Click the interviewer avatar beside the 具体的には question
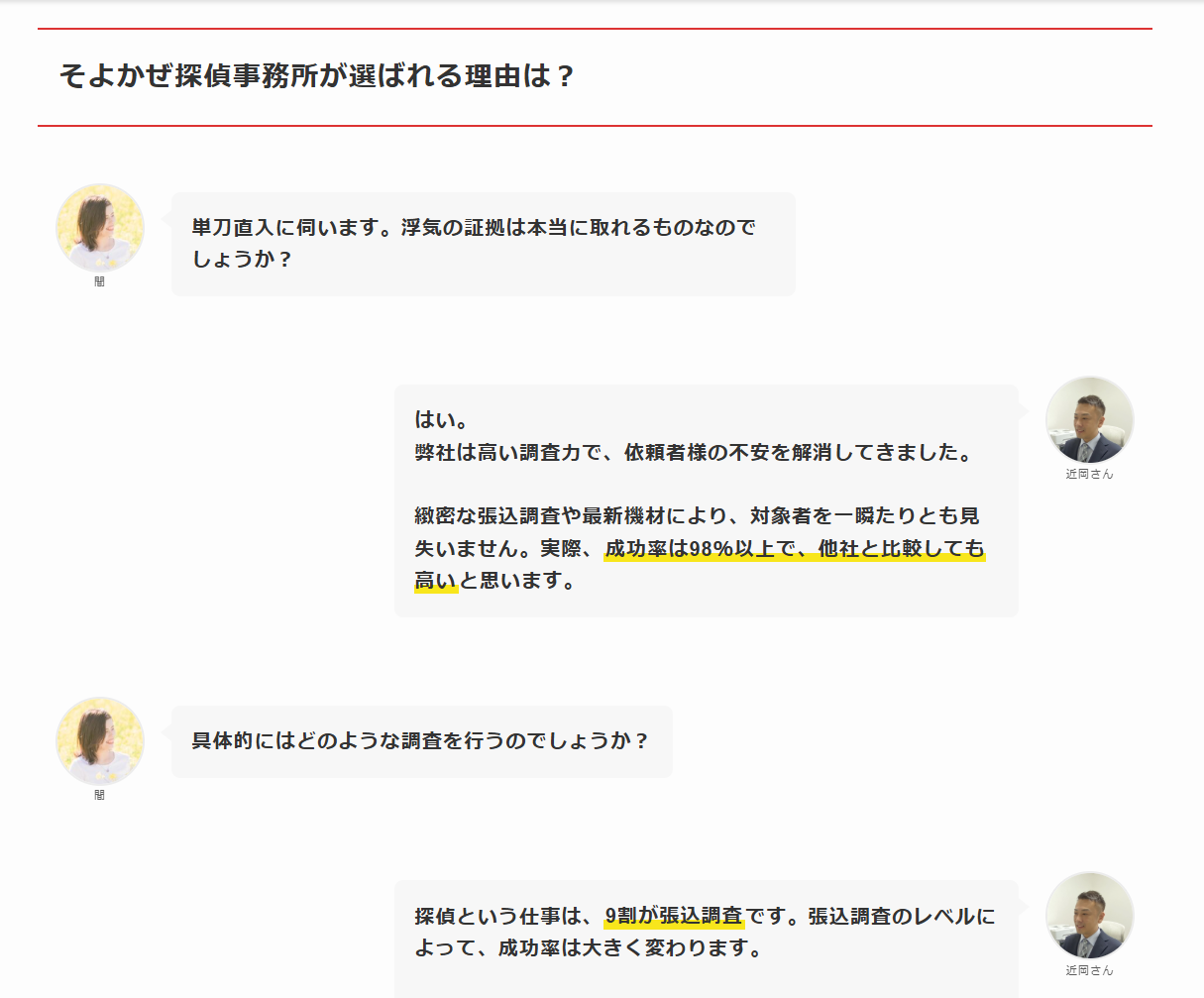1204x998 pixels. [100, 741]
